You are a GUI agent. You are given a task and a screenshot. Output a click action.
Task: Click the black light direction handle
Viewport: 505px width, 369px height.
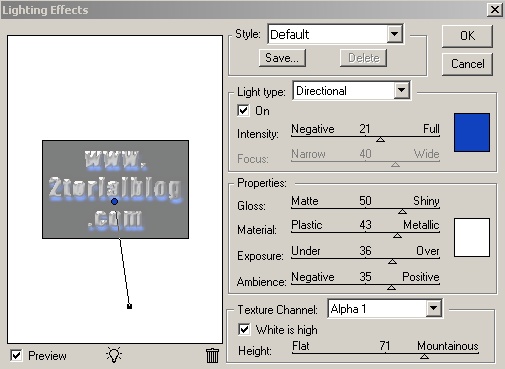point(130,306)
